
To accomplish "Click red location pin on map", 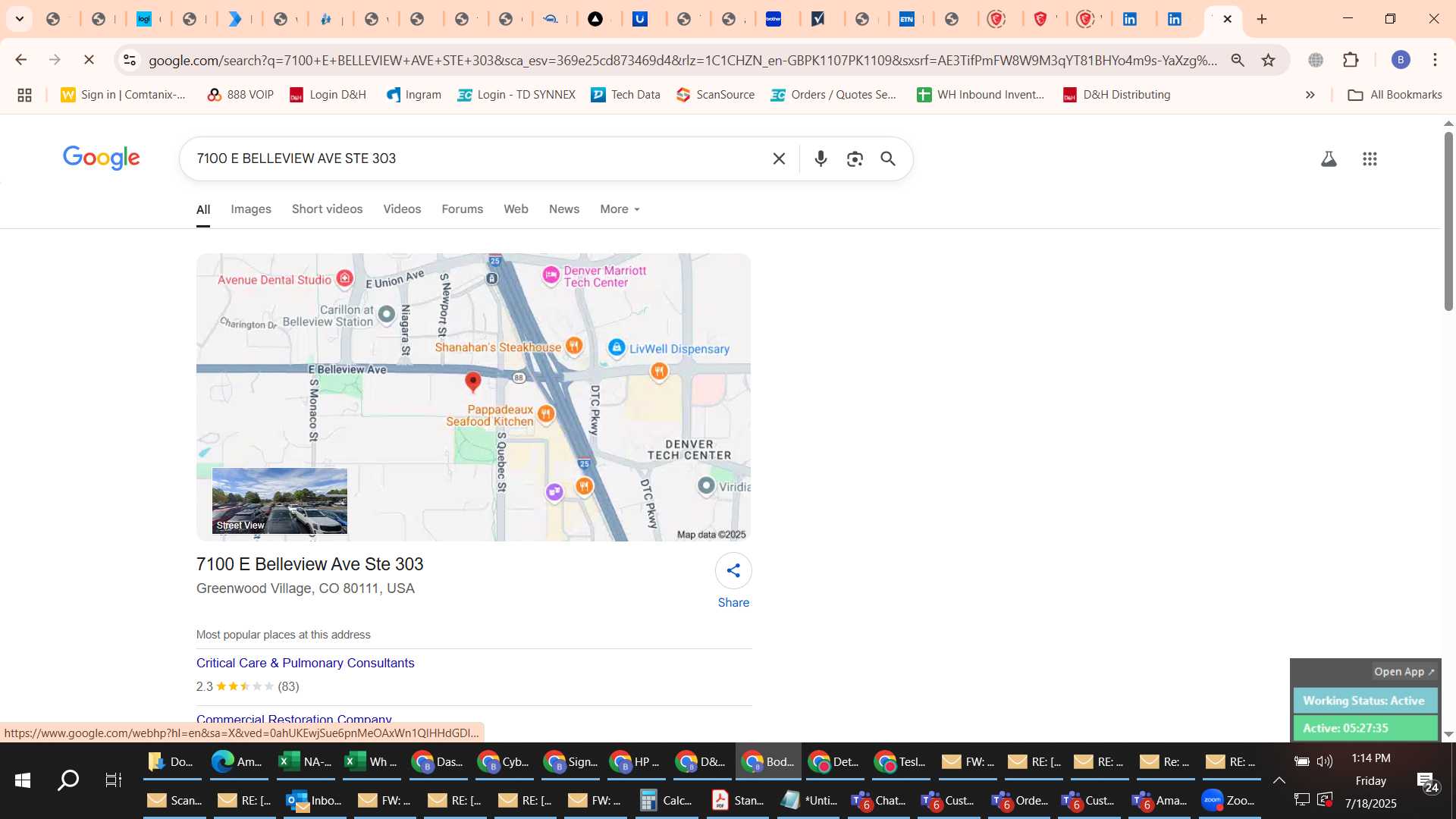I will [472, 382].
